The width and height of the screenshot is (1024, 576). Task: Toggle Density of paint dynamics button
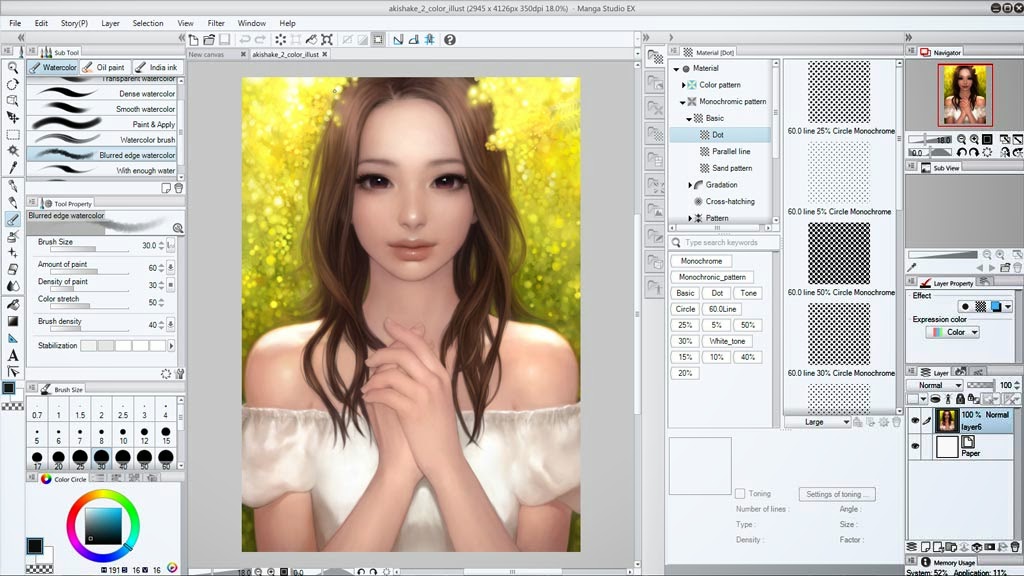click(170, 285)
